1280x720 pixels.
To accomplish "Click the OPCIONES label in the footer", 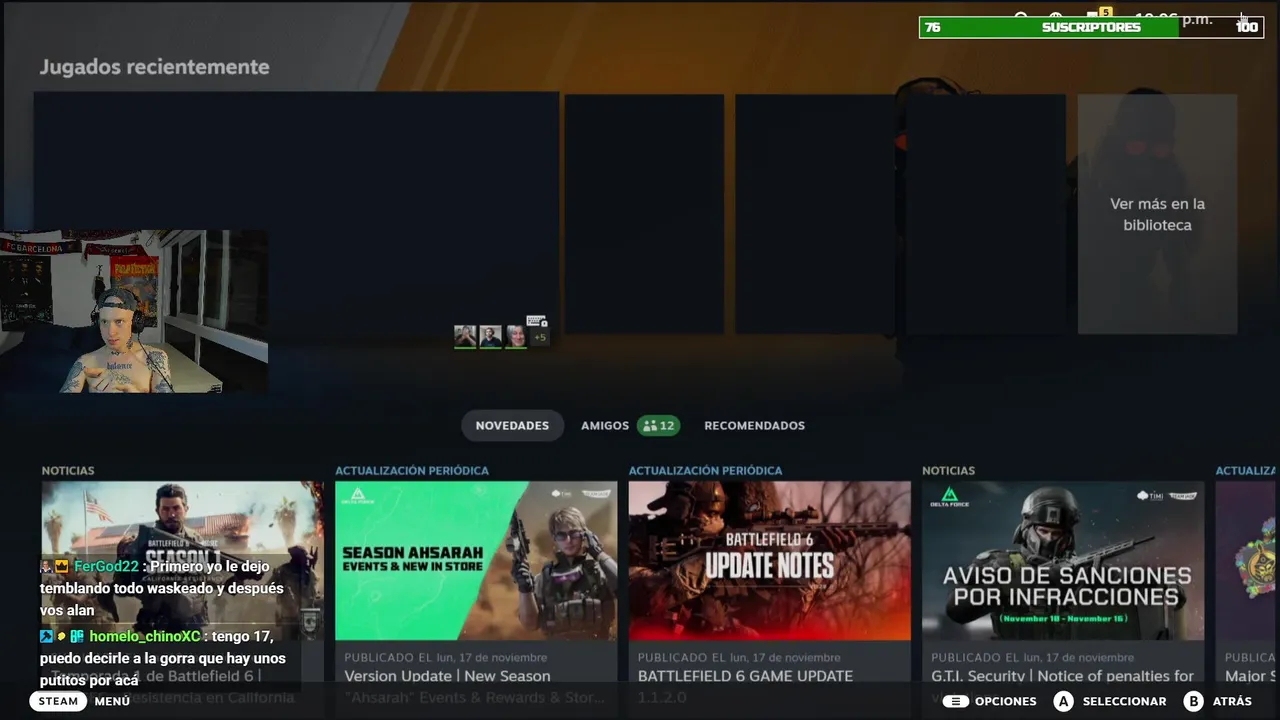I will pyautogui.click(x=1005, y=701).
